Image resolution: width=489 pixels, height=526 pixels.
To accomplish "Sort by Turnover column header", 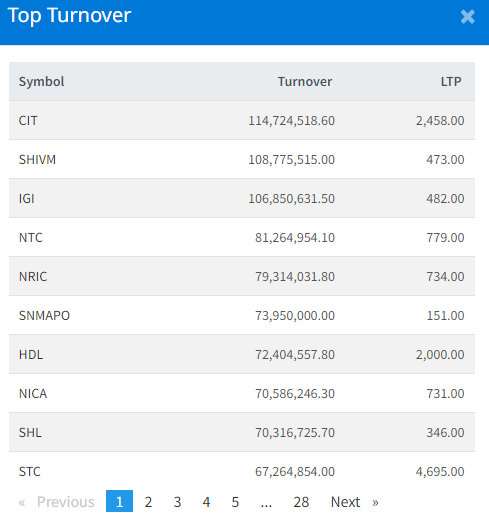I will click(305, 82).
